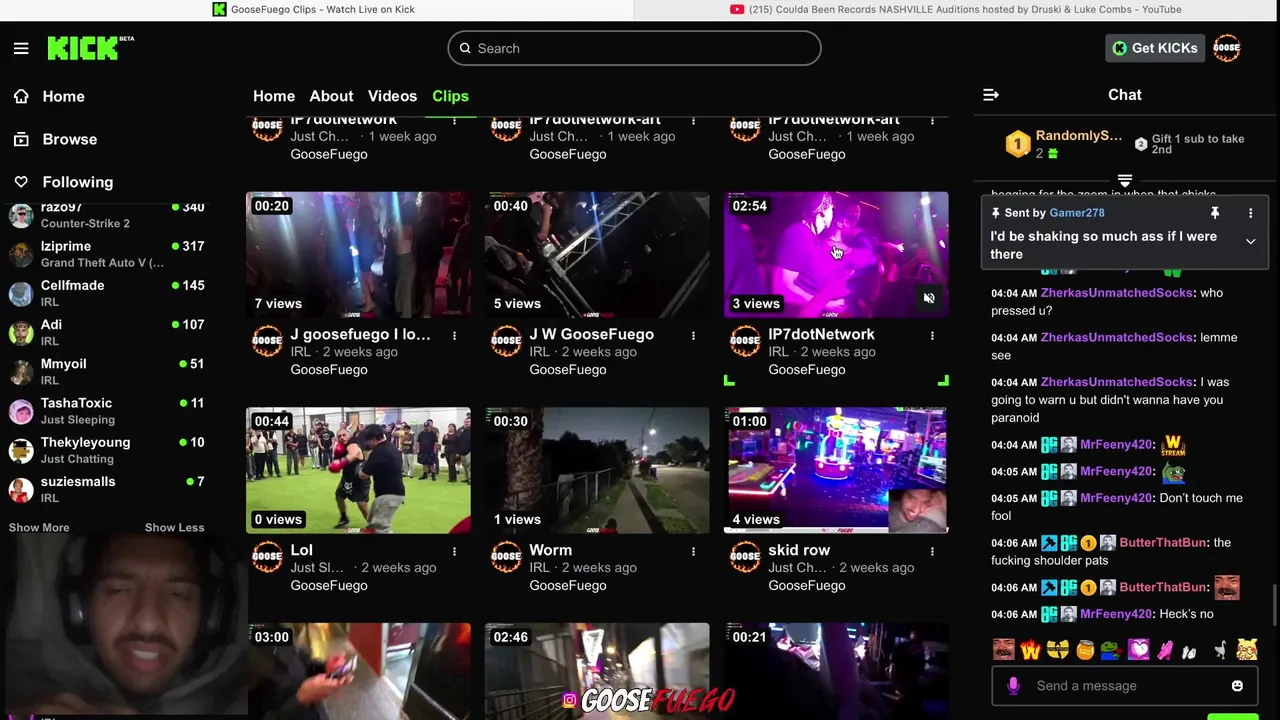Open Adi channel in sidebar
Image resolution: width=1280 pixels, height=720 pixels.
tap(107, 332)
